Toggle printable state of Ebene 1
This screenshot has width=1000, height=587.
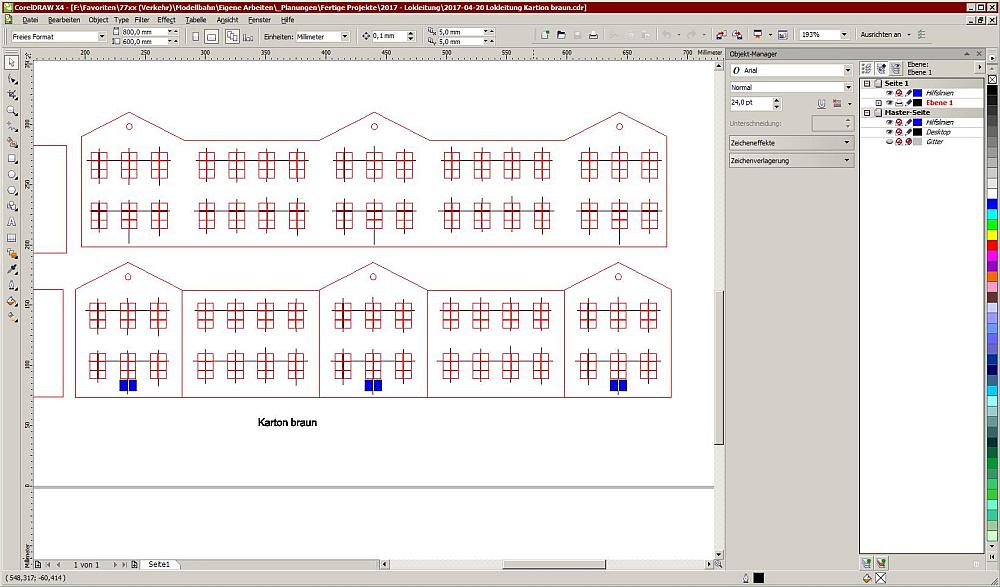[899, 103]
